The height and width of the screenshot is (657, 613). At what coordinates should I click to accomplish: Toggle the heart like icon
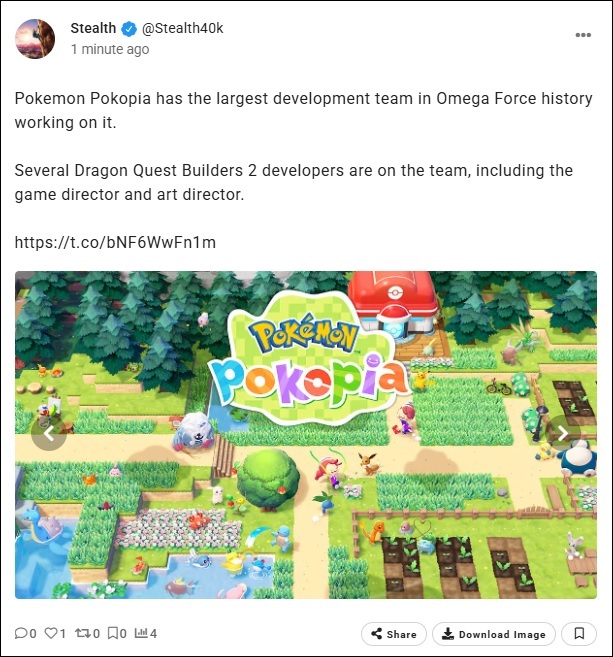(50, 633)
